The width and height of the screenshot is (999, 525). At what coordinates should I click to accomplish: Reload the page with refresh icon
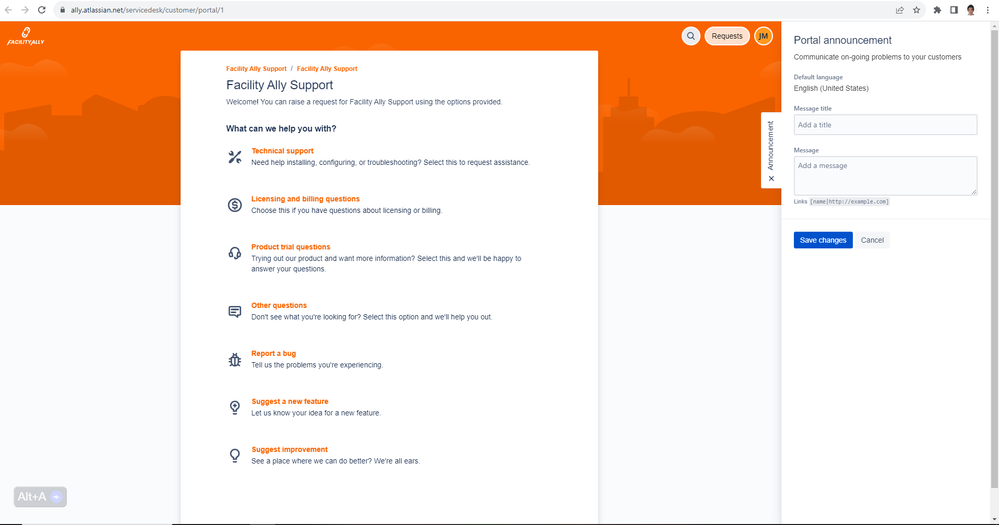click(x=42, y=10)
